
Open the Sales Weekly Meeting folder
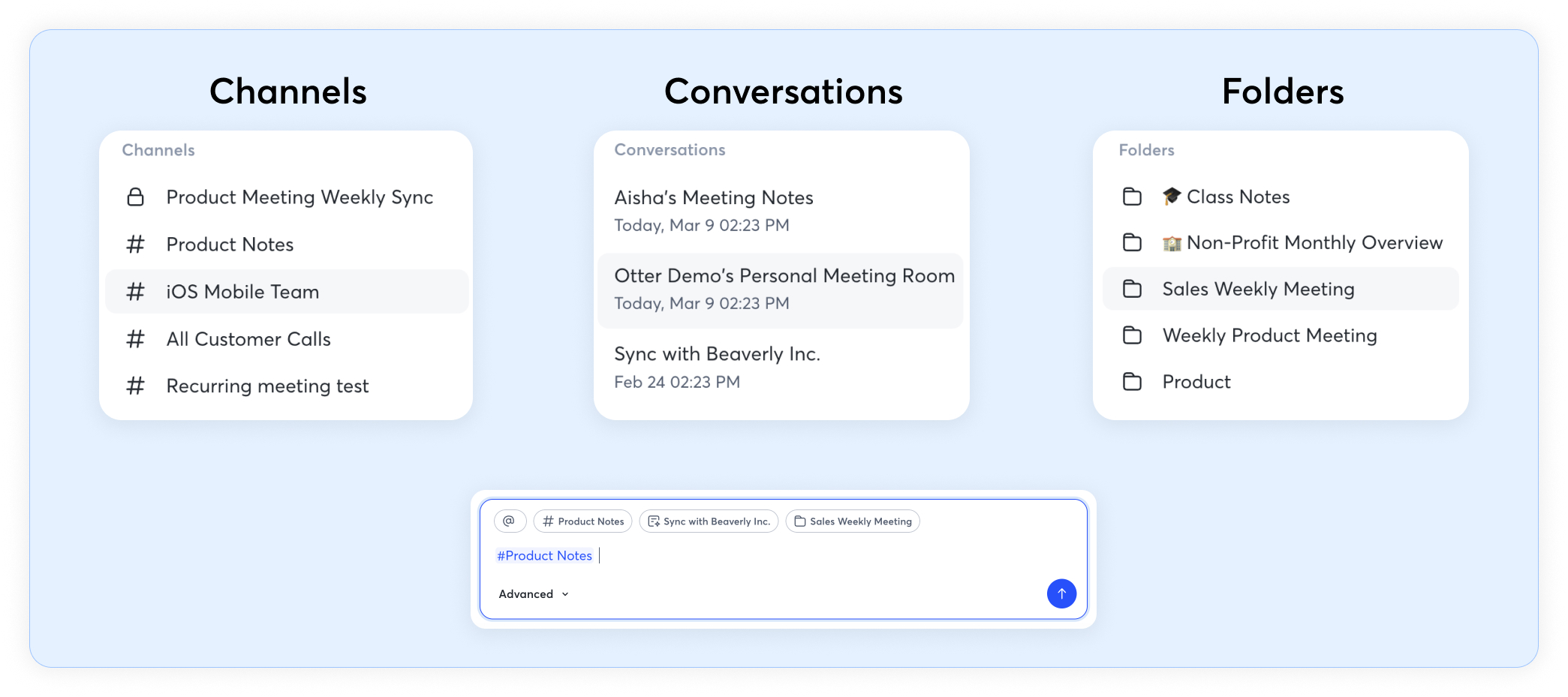click(1258, 290)
